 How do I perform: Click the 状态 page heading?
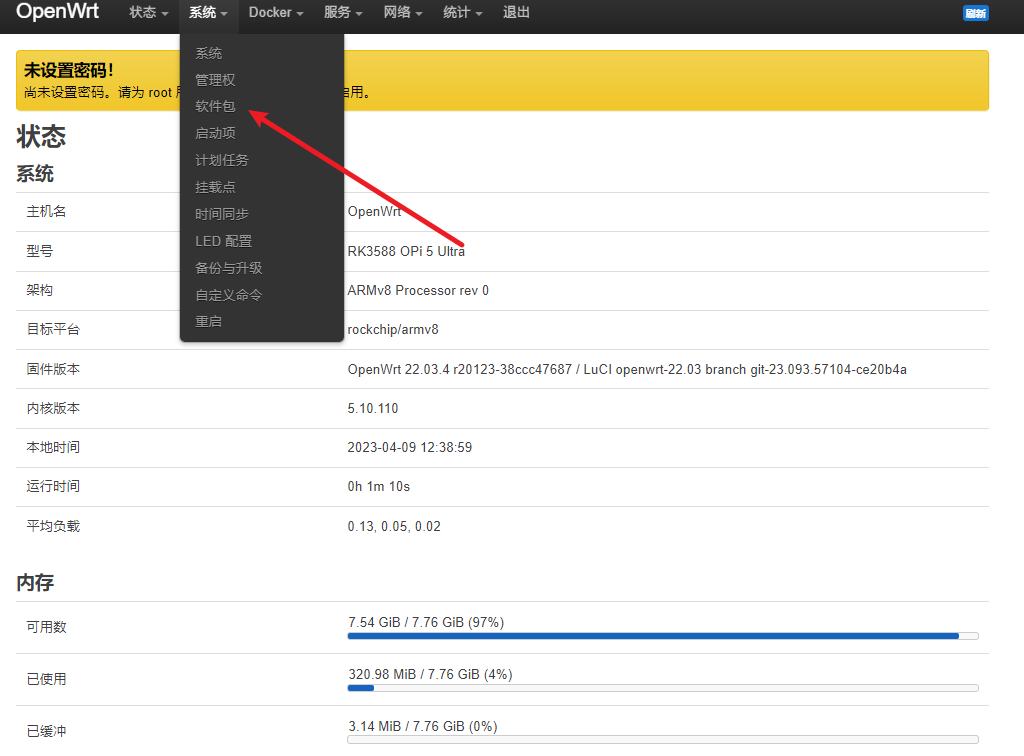[41, 136]
